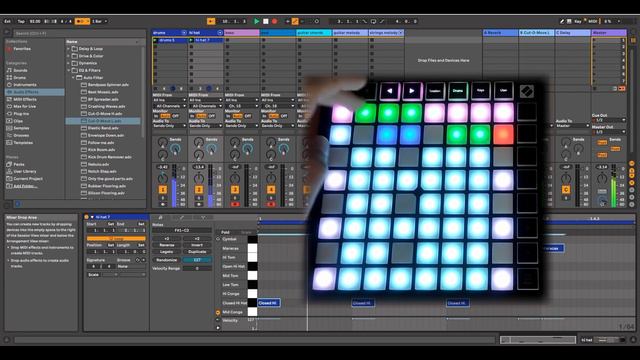Viewport: 640px width, 360px height.
Task: Toggle the Key mapping mode switch
Action: coord(578,21)
